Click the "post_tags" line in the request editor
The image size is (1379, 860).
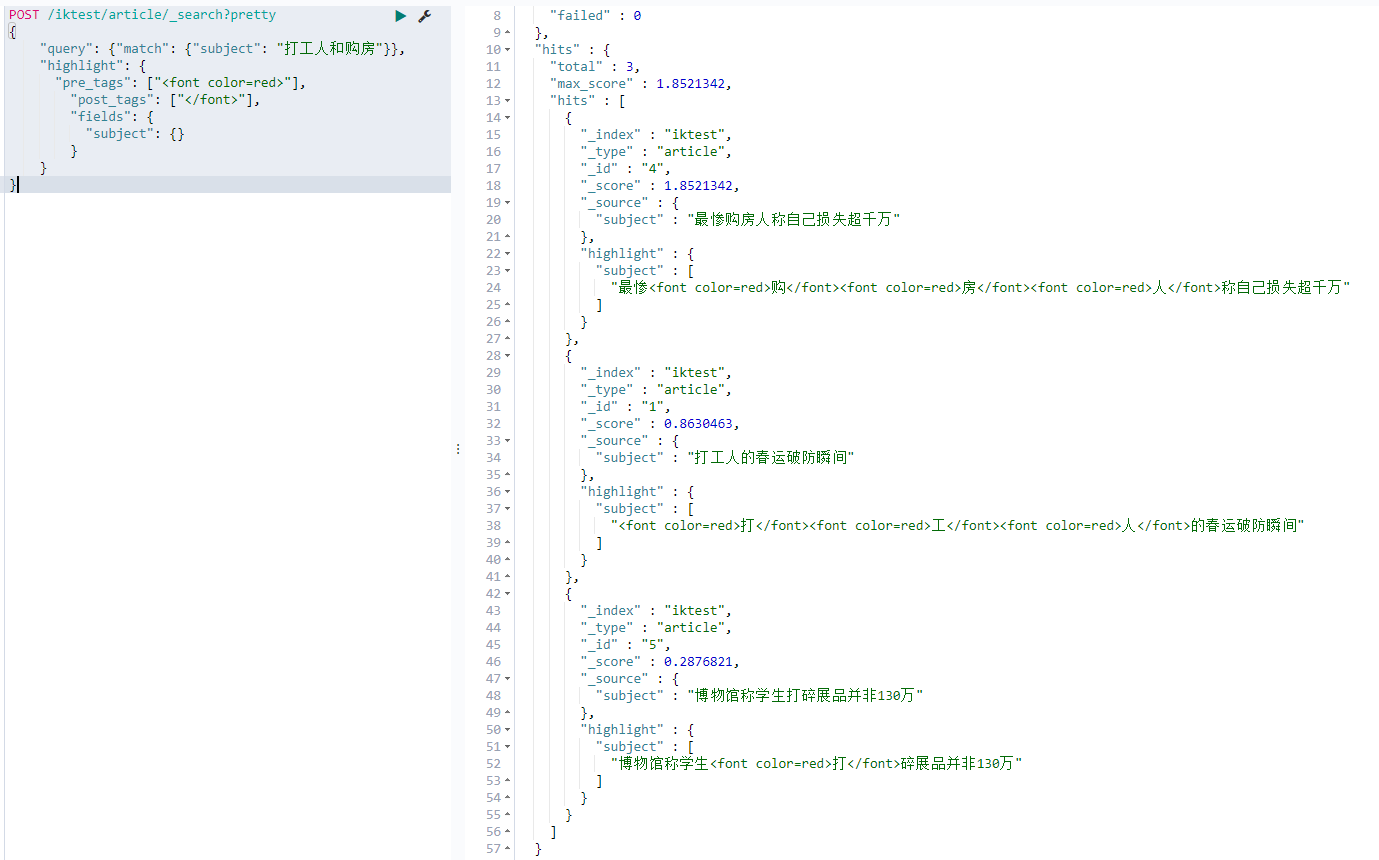tap(166, 100)
